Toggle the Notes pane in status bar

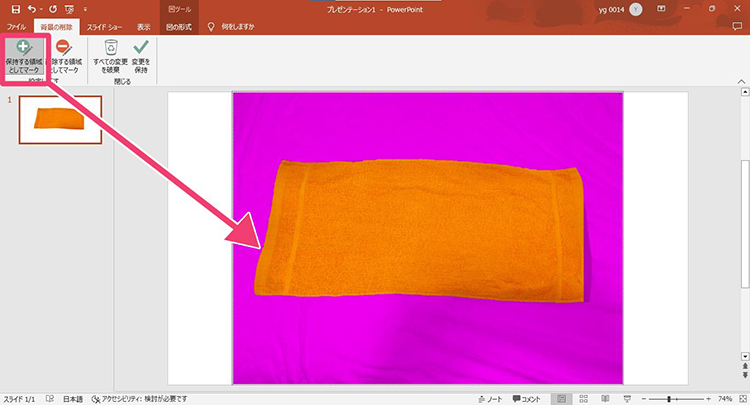(490, 397)
